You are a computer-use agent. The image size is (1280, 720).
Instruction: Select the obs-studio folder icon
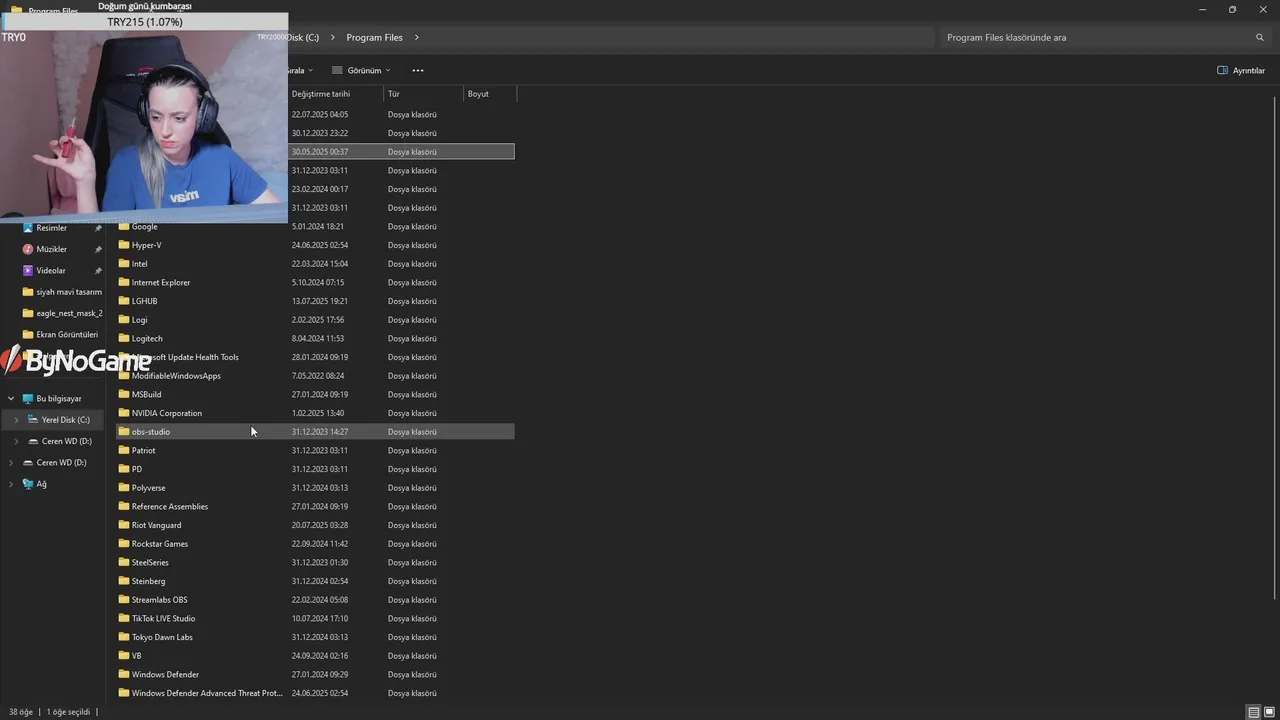tap(124, 432)
